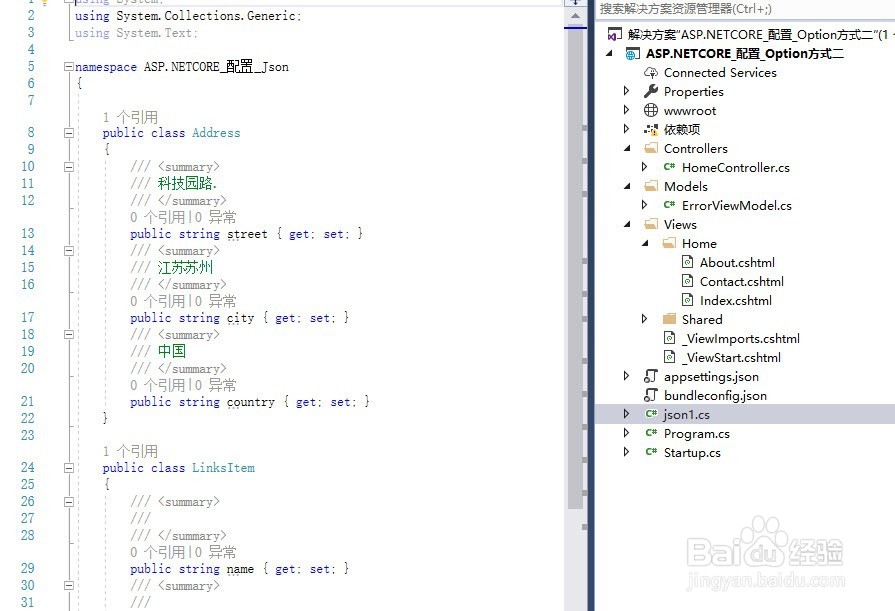895x611 pixels.
Task: Select the HomeController.cs file name
Action: [x=736, y=167]
